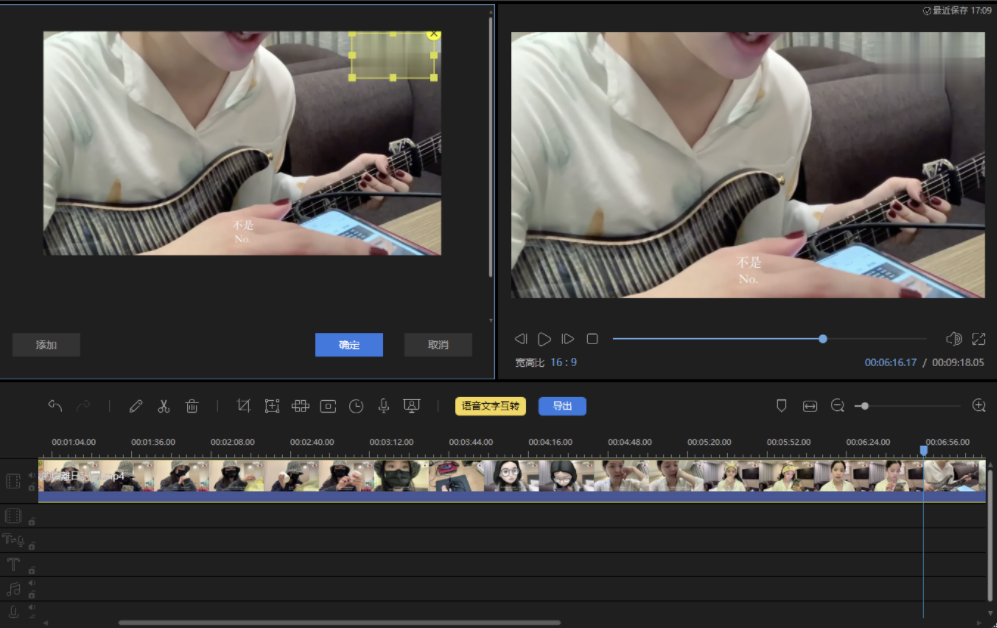Mute the main video track
The width and height of the screenshot is (997, 628).
pyautogui.click(x=31, y=475)
